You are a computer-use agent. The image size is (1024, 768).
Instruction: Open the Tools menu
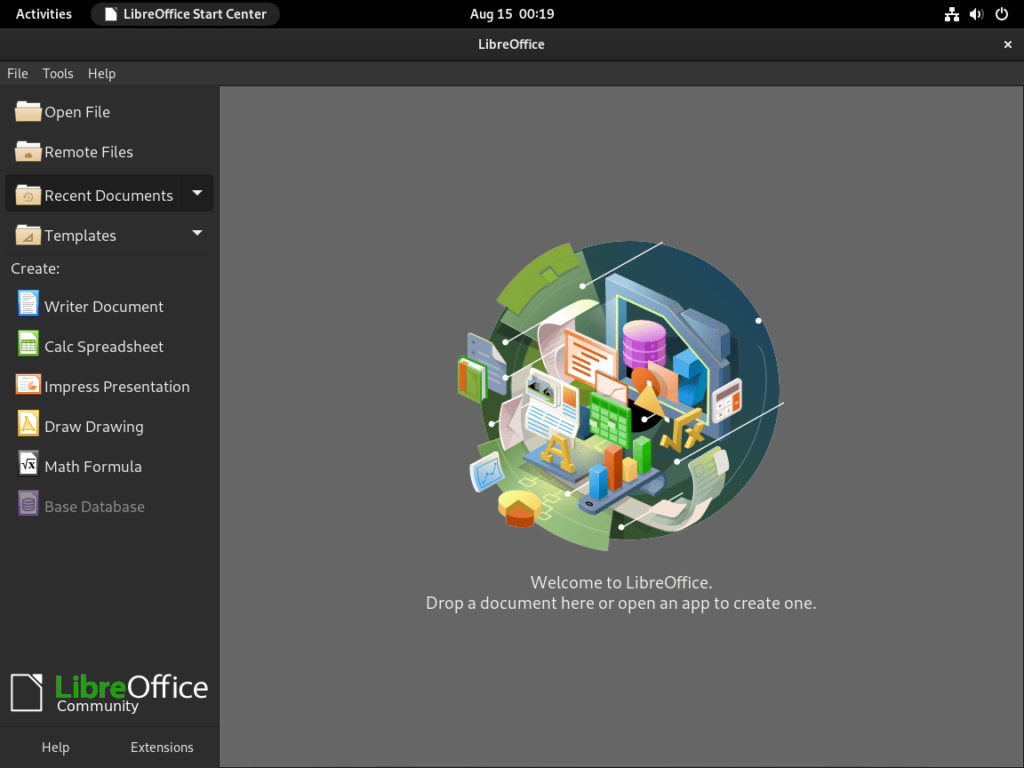pyautogui.click(x=58, y=74)
